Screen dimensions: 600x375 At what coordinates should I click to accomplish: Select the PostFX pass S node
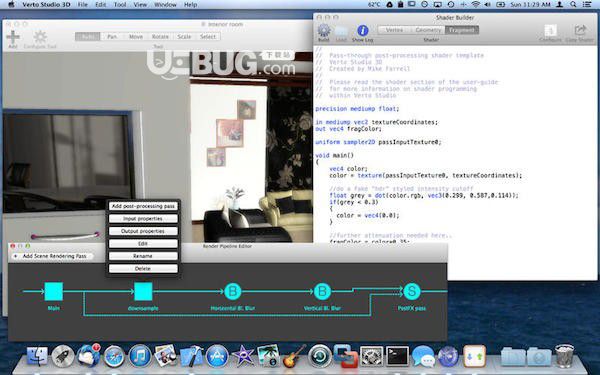(412, 292)
